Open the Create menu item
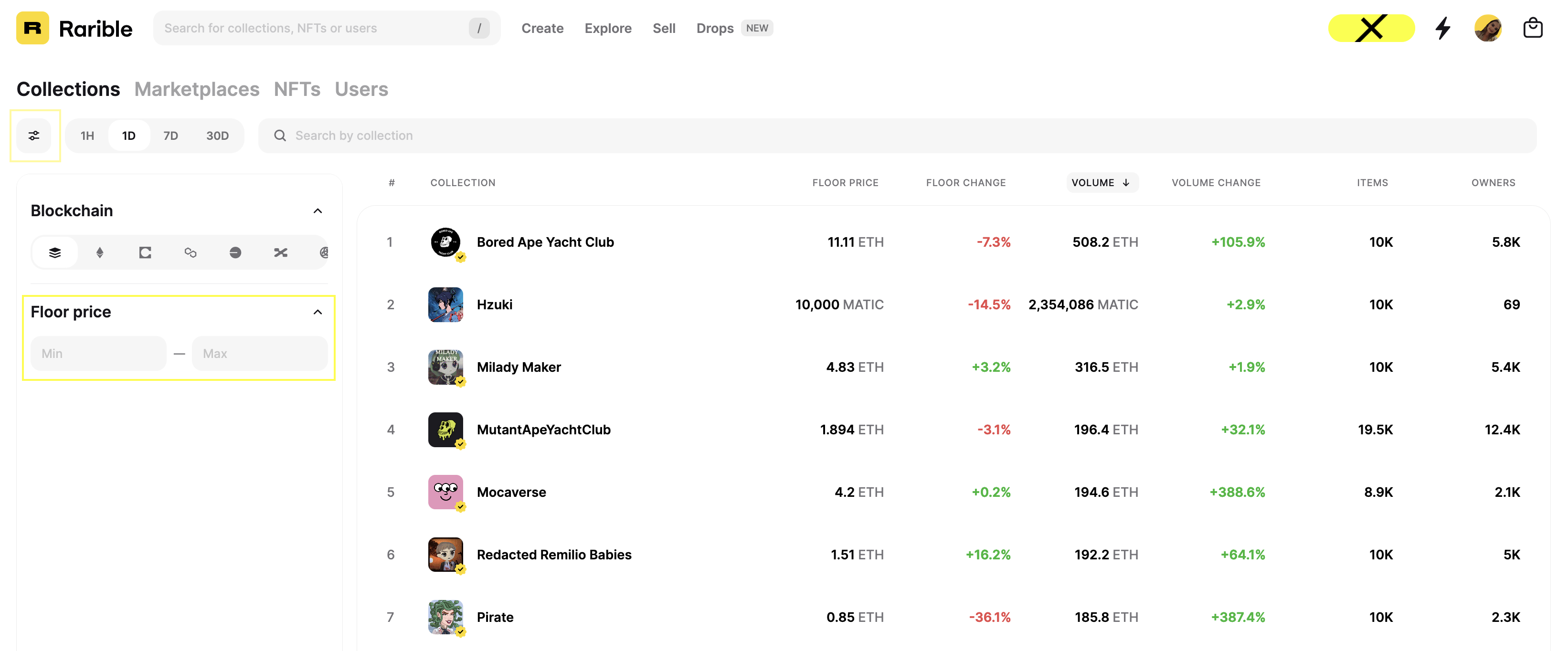The image size is (1568, 651). (542, 28)
